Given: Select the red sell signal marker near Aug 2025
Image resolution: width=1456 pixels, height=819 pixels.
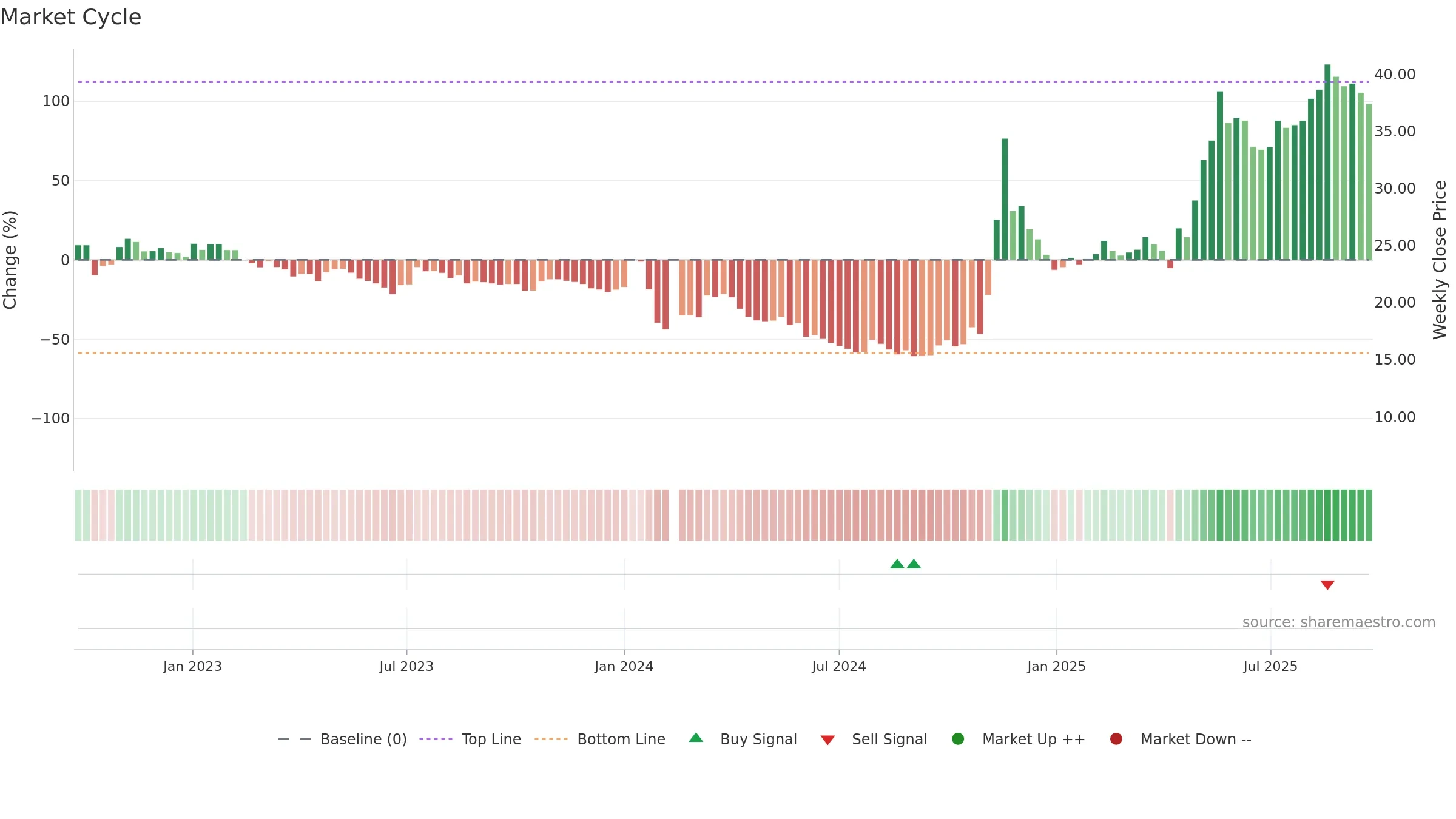Looking at the screenshot, I should point(1327,585).
